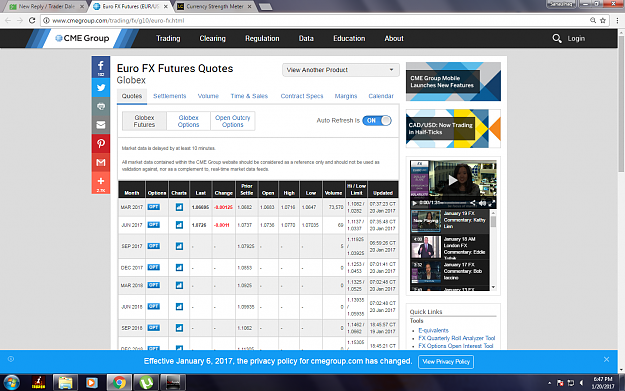Play the FX commentary video

tap(453, 180)
